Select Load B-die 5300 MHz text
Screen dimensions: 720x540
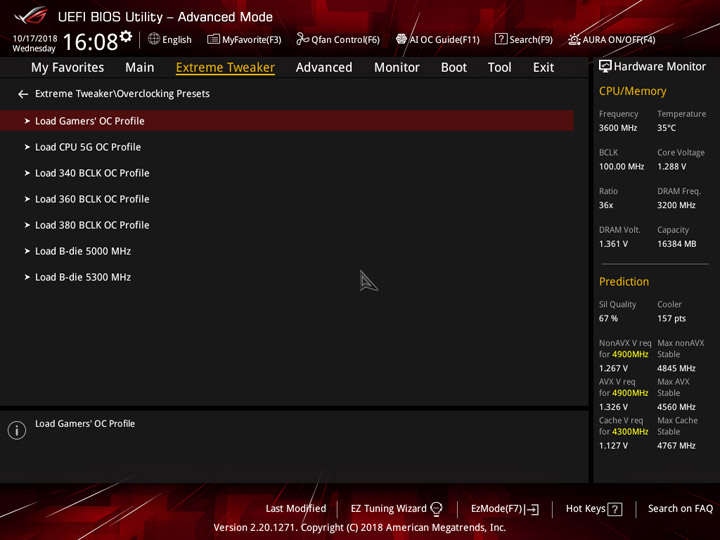pyautogui.click(x=83, y=277)
